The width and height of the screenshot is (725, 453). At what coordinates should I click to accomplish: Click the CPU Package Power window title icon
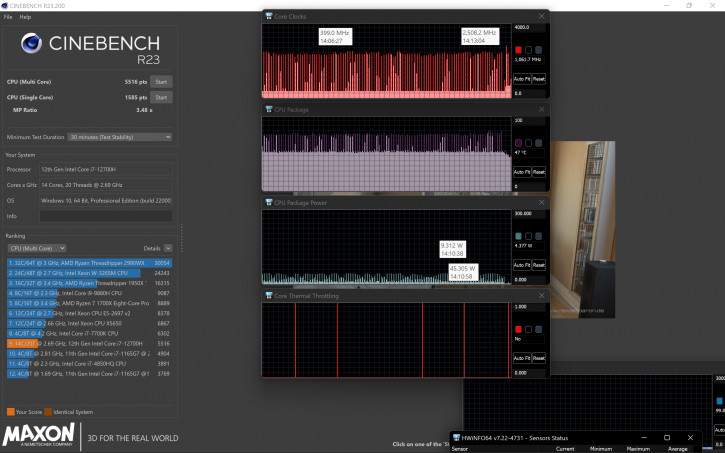[x=269, y=202]
